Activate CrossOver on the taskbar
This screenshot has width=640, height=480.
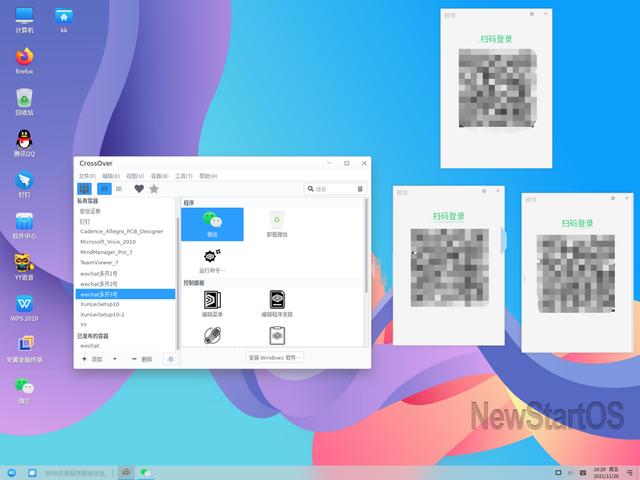126,473
